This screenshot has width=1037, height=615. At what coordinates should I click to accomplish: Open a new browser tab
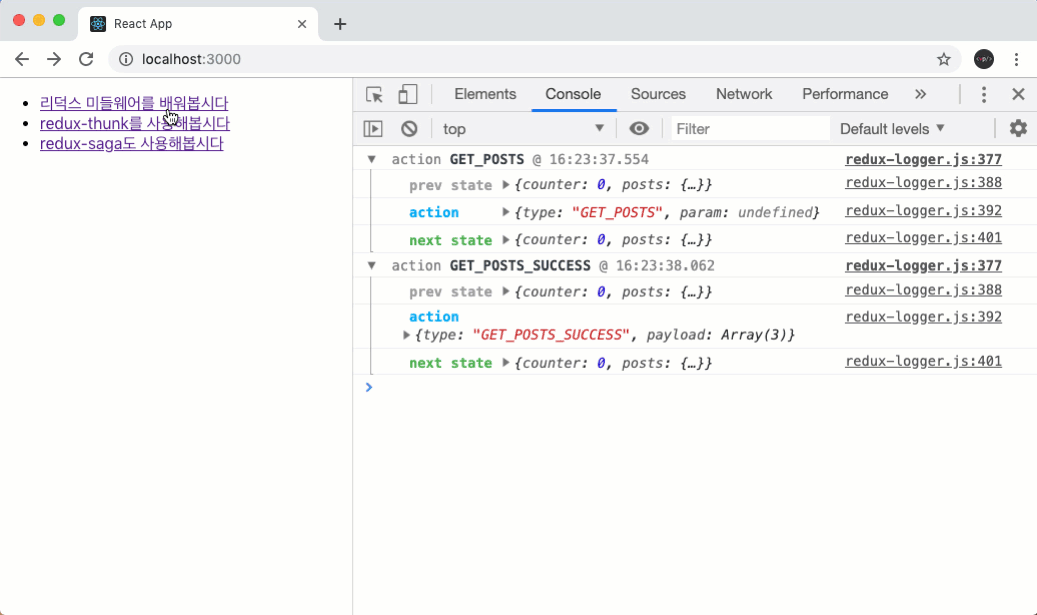pos(340,24)
